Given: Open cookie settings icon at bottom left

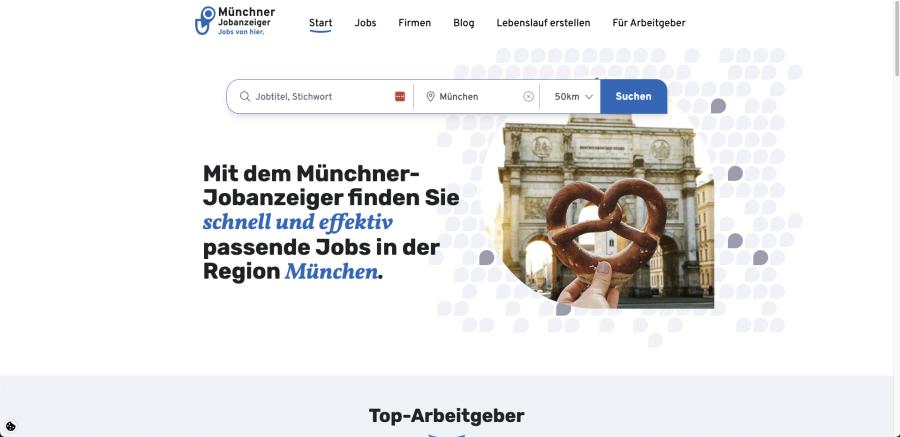Looking at the screenshot, I should pos(10,426).
